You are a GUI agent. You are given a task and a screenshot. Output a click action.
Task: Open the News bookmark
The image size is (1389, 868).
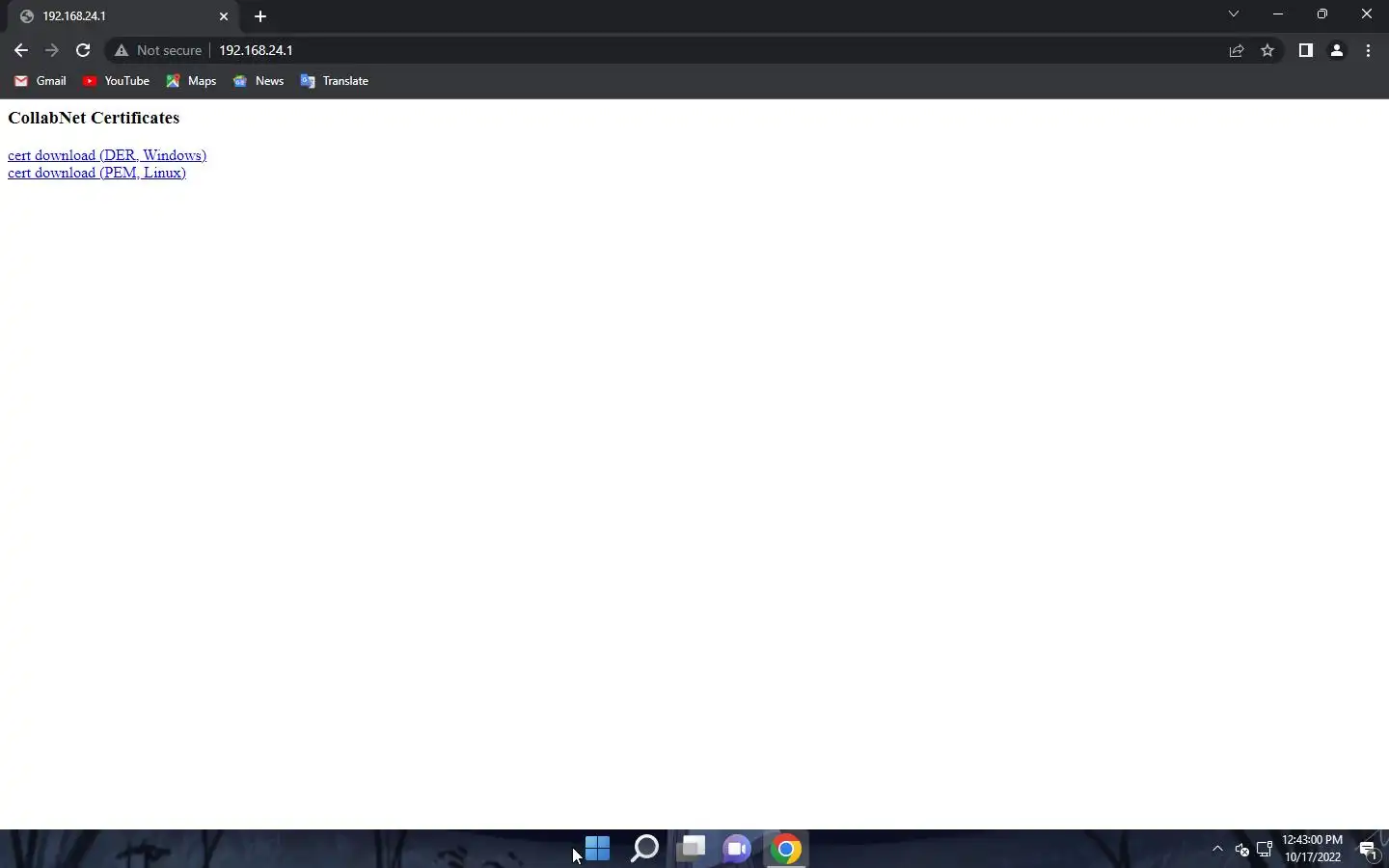pos(259,81)
